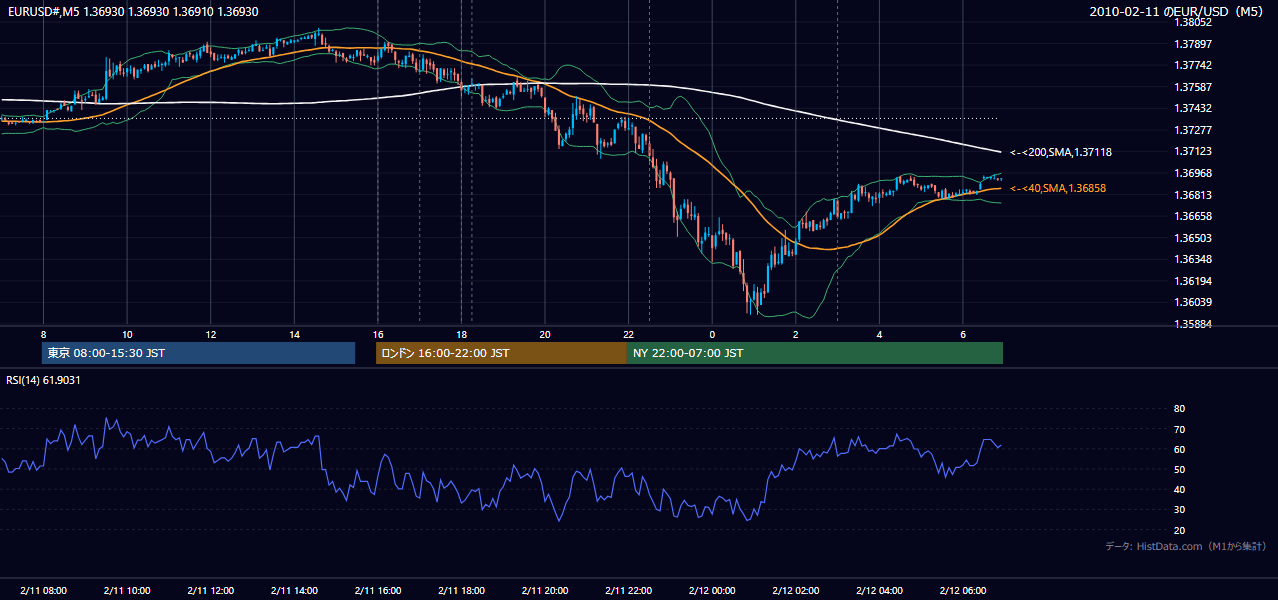Click price axis label 1.36658
This screenshot has height=600, width=1278.
(1194, 216)
